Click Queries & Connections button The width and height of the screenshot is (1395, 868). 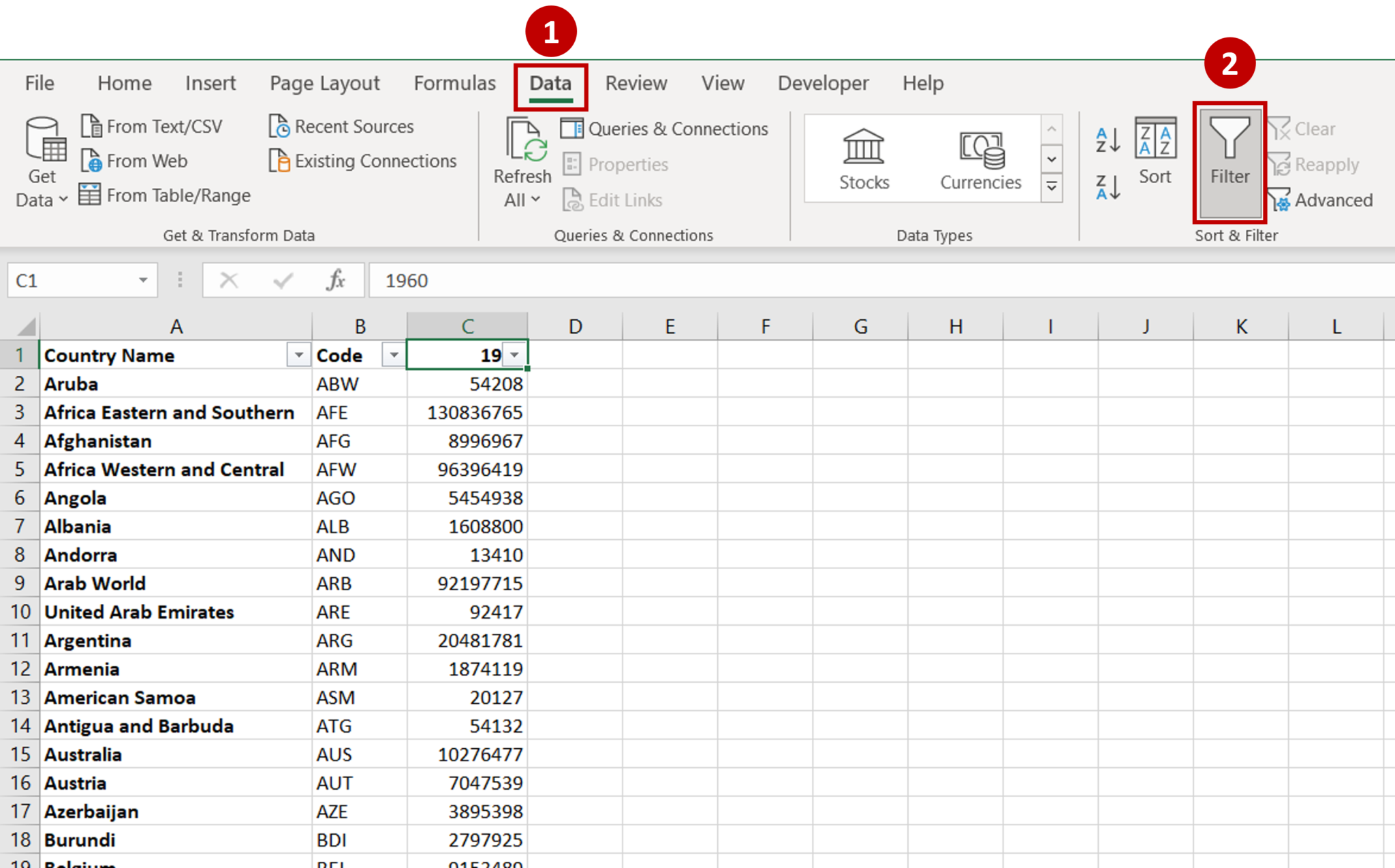tap(665, 129)
